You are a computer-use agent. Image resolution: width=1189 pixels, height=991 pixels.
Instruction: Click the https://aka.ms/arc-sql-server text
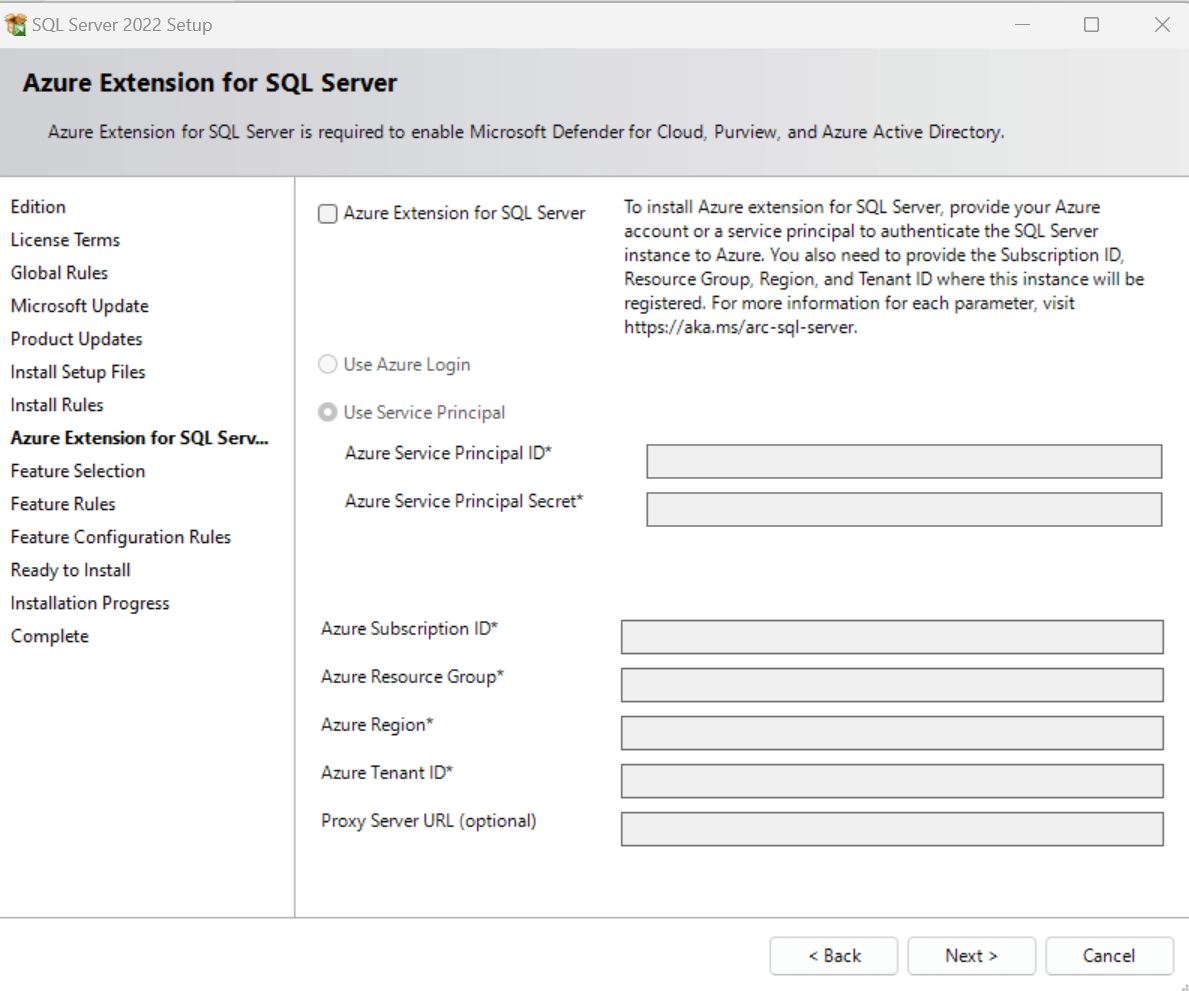tap(740, 328)
